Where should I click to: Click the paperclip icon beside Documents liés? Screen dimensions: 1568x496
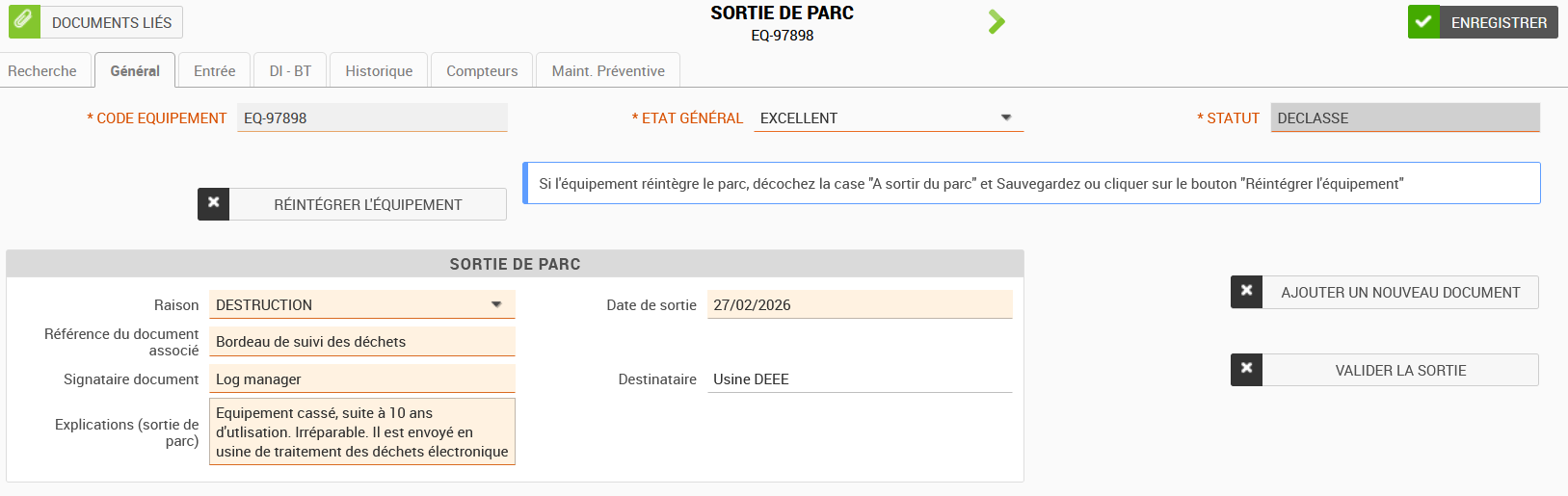tap(24, 21)
